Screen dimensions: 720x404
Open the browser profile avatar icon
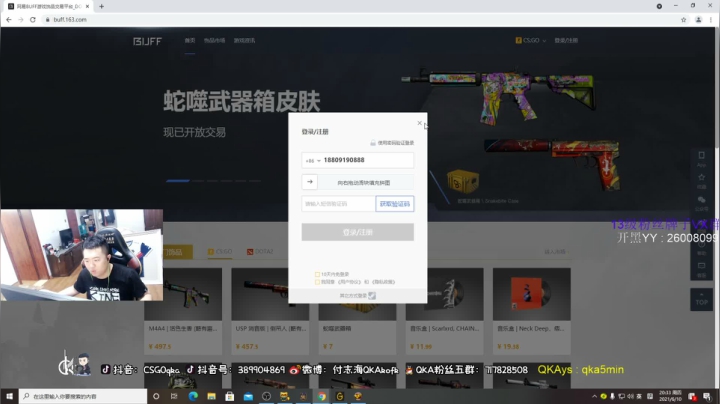(698, 20)
